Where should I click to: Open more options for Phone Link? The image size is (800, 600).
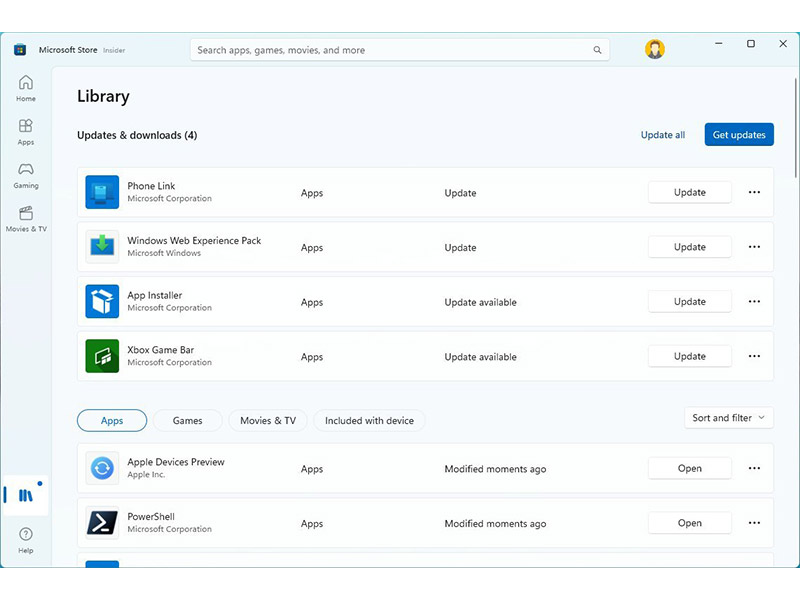click(x=754, y=192)
